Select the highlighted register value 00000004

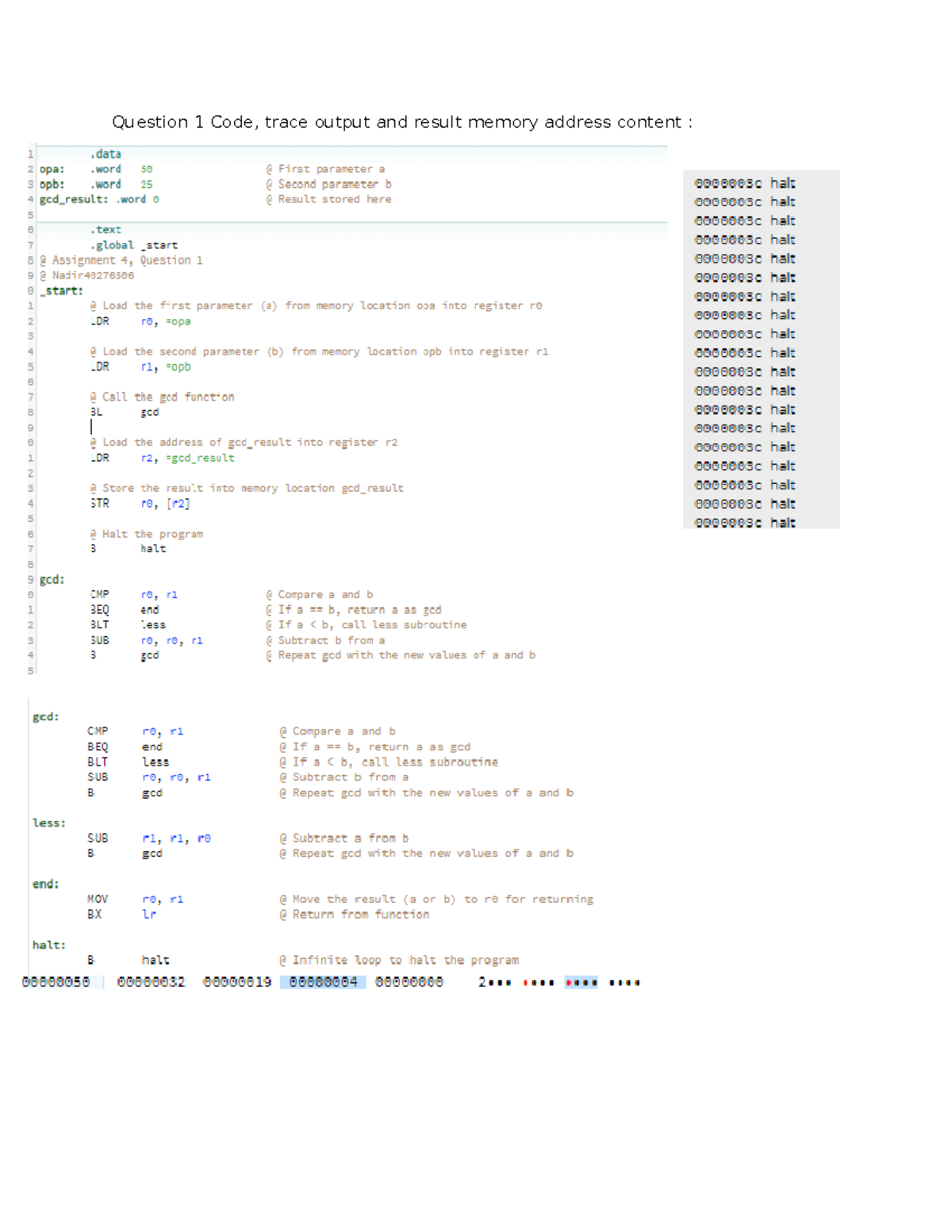[324, 981]
